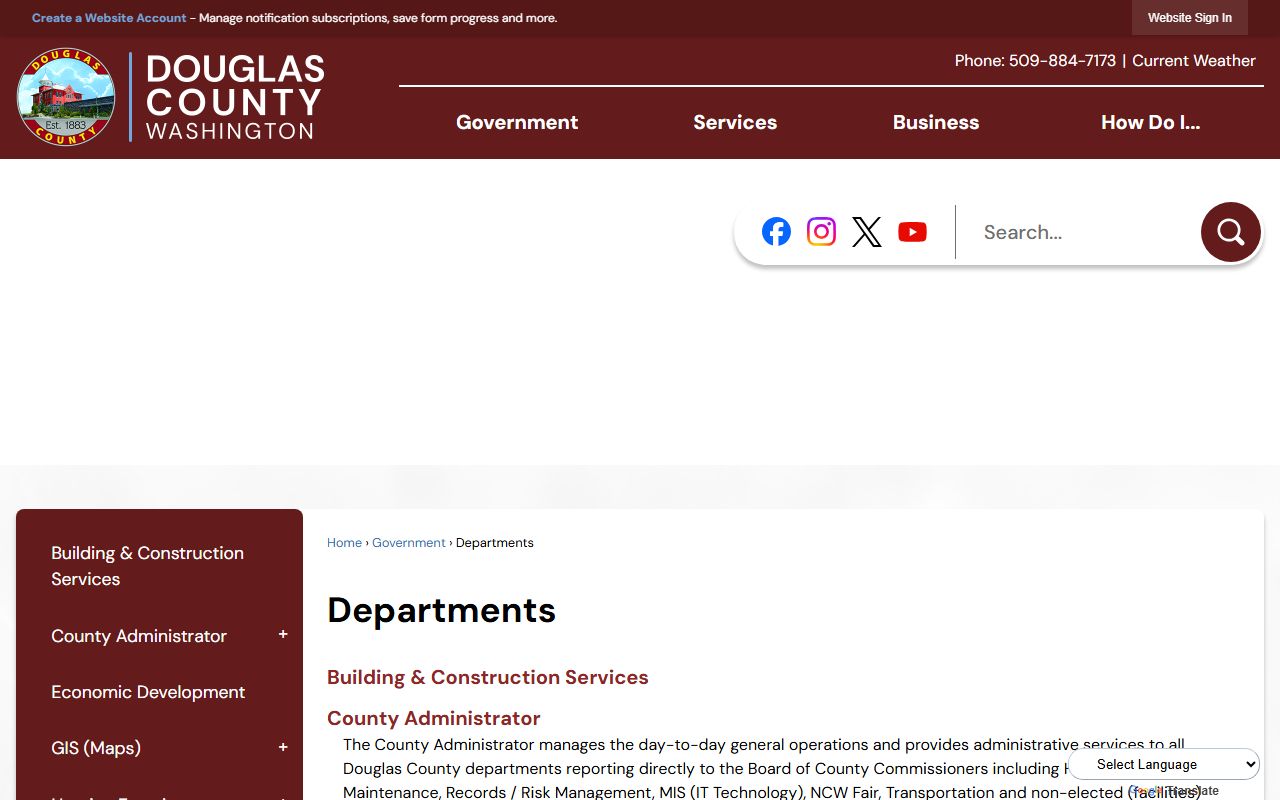Expand GIS (Maps) sidebar submenu

[283, 747]
